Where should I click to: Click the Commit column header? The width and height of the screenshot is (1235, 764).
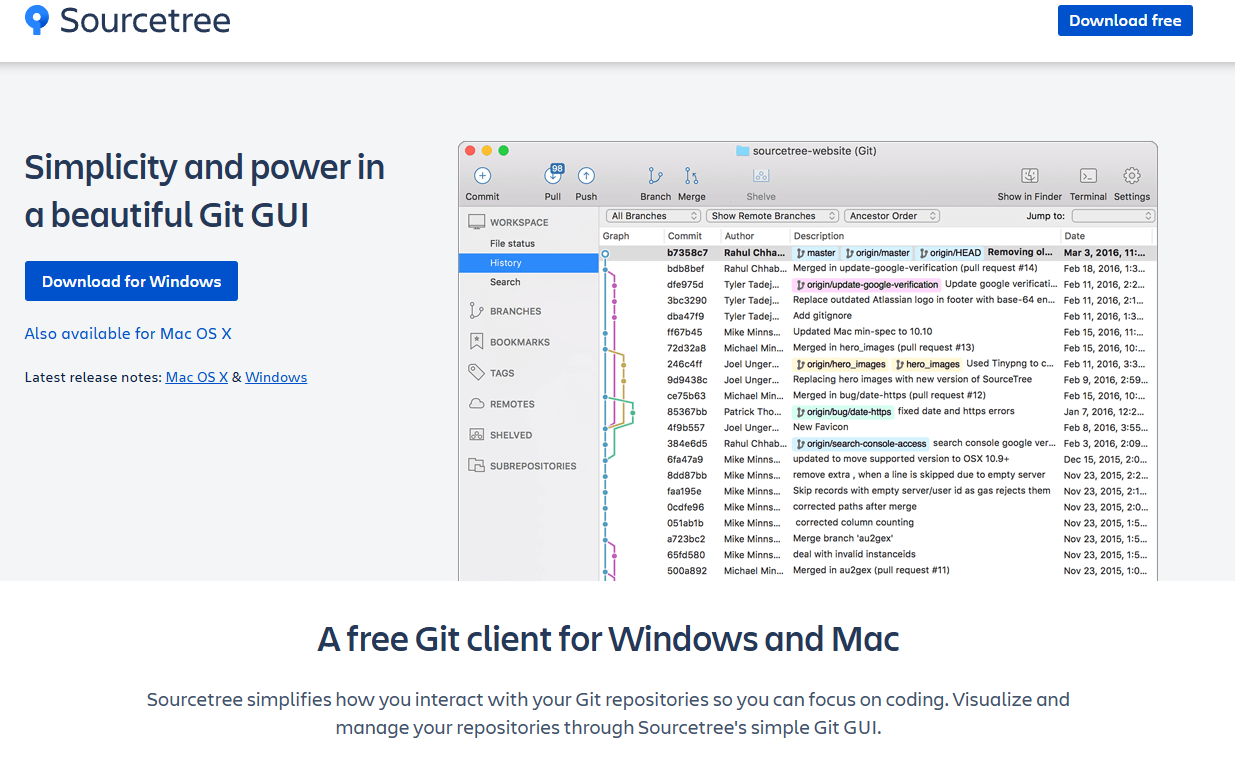click(x=685, y=237)
